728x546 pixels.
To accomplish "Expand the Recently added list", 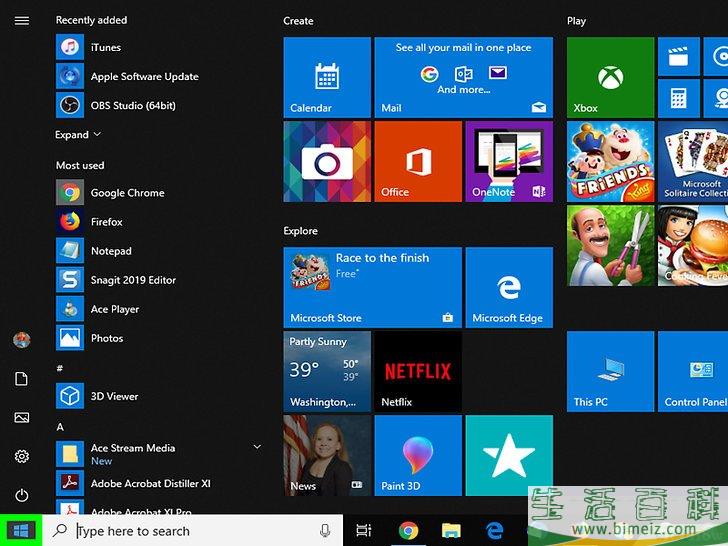I will click(78, 135).
